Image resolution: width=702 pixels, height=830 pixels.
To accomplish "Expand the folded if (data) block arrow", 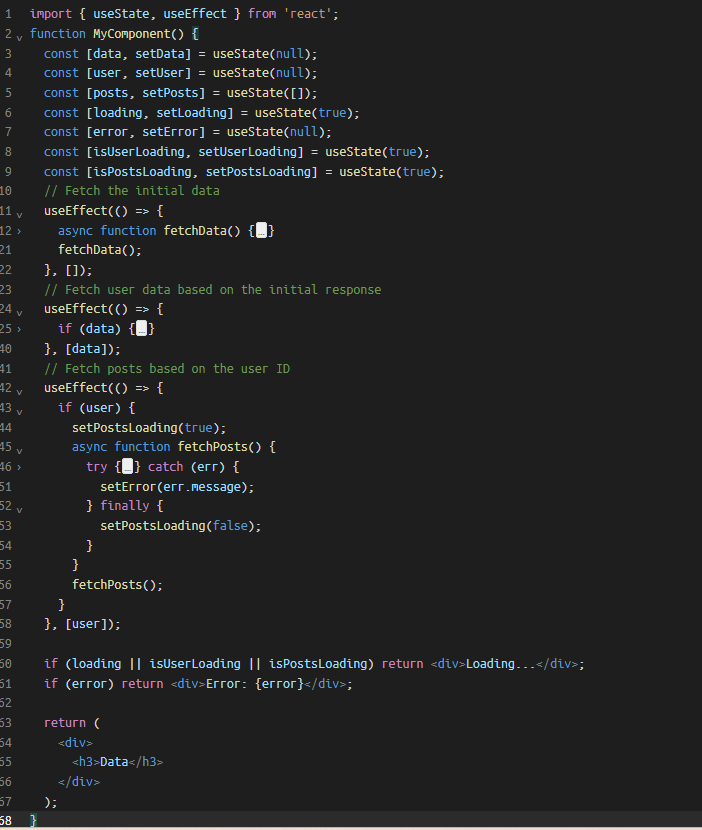I will pyautogui.click(x=20, y=329).
